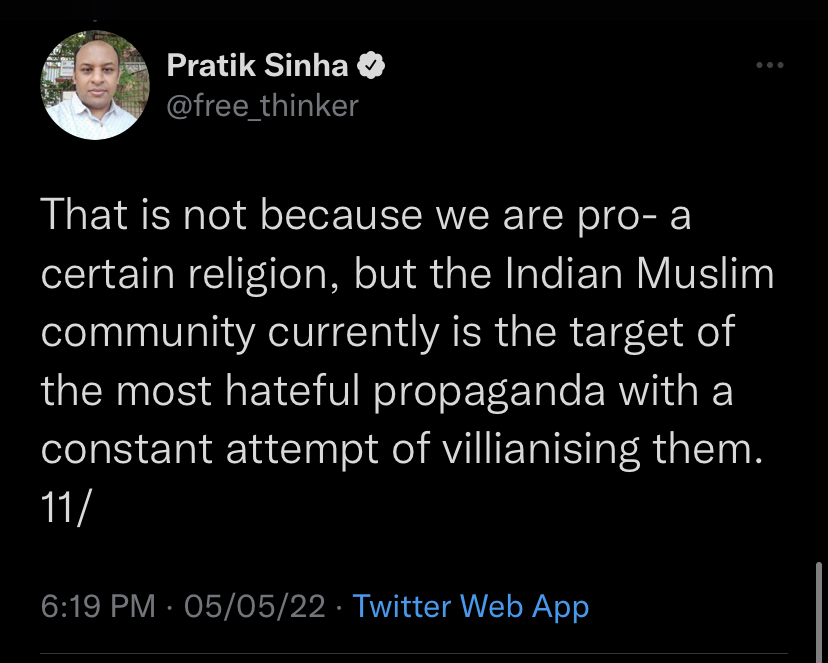This screenshot has width=828, height=663.
Task: Click the word "community" in the tweet
Action: click(x=148, y=333)
